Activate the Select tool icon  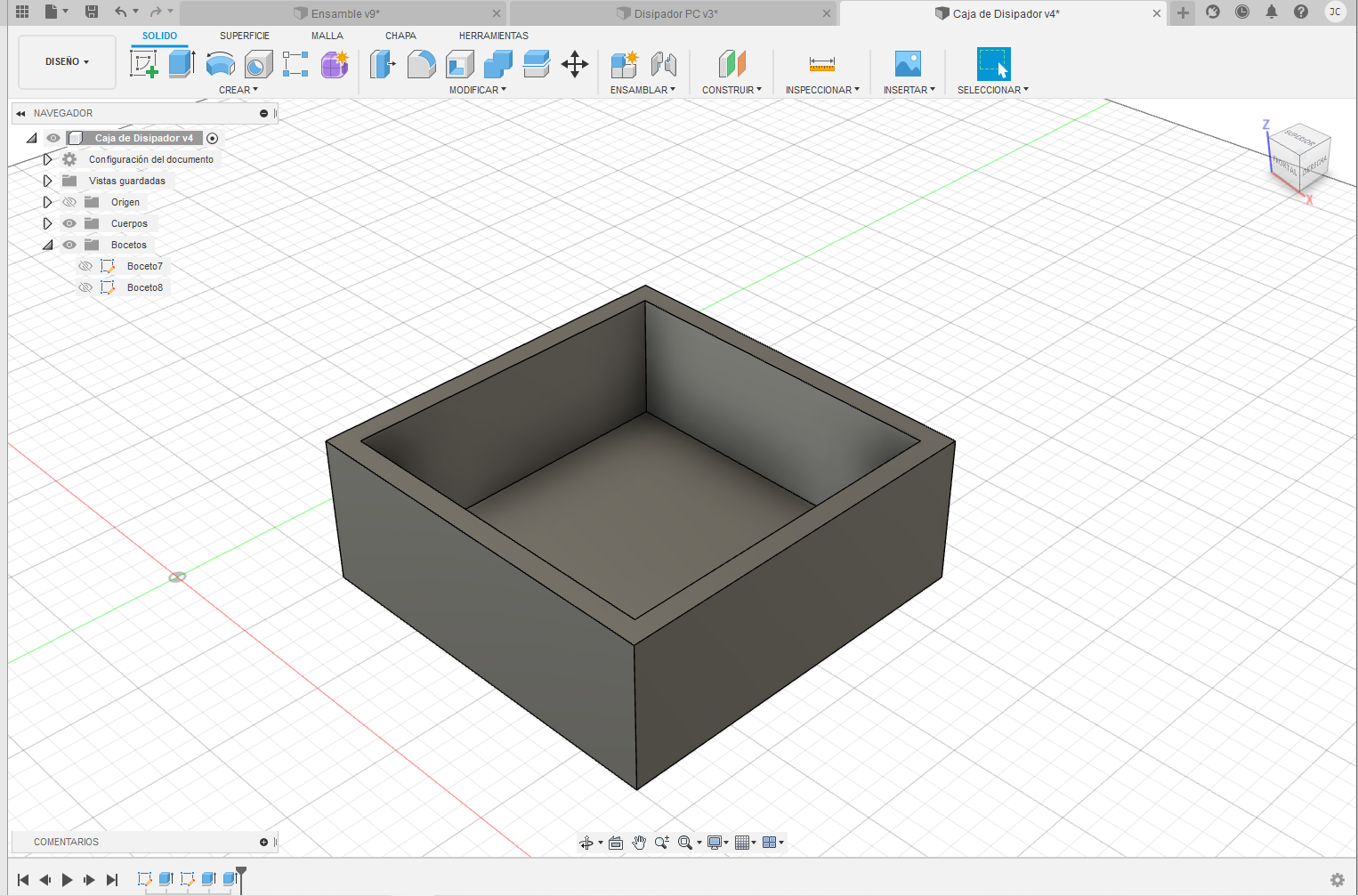coord(994,64)
